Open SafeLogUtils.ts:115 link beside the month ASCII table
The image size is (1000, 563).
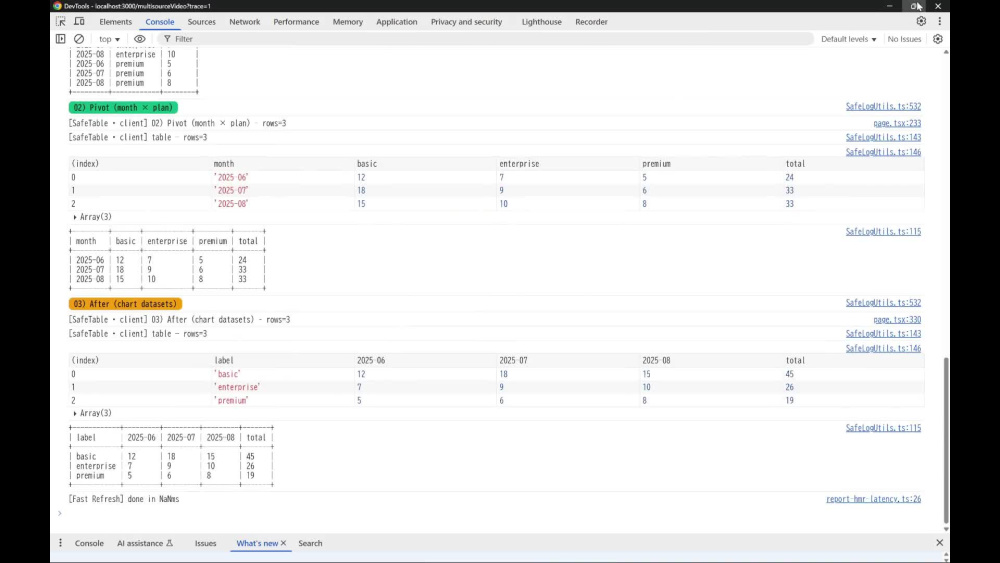point(883,231)
